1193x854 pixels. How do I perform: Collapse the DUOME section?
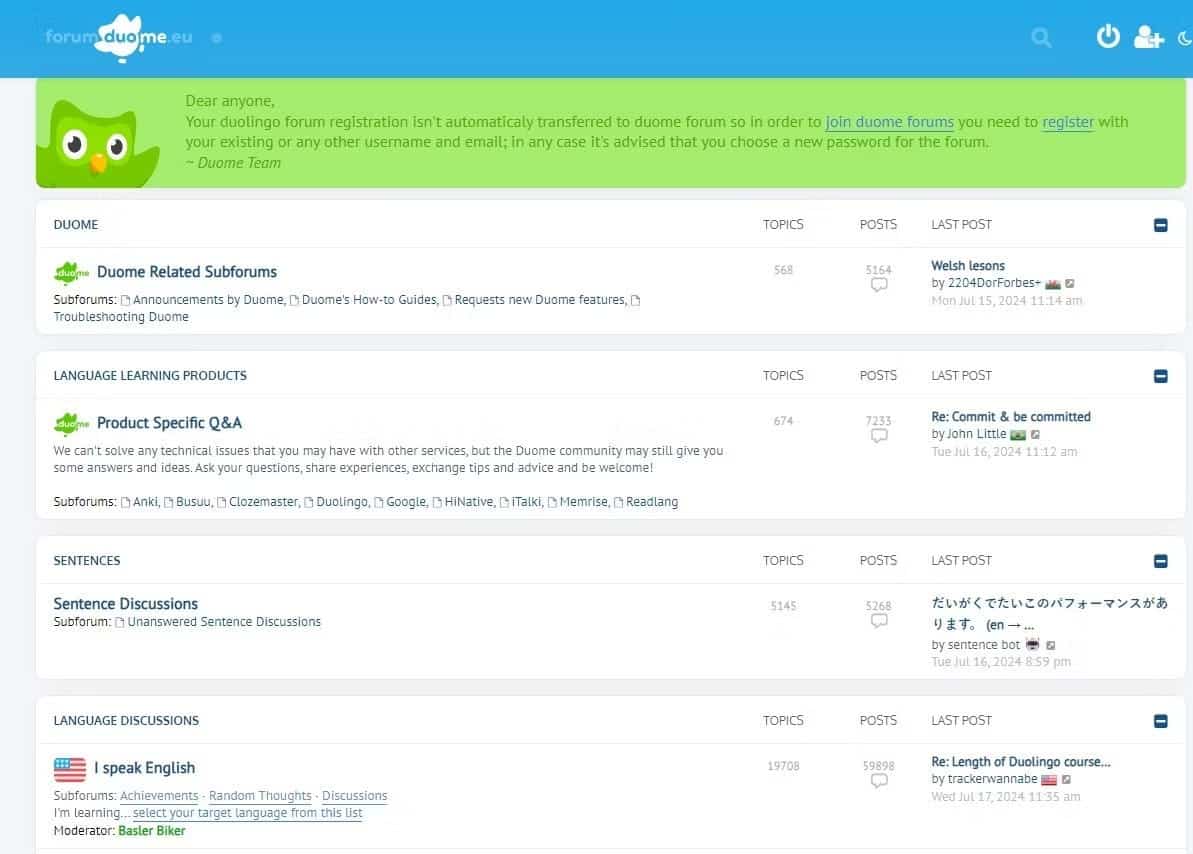[x=1160, y=225]
